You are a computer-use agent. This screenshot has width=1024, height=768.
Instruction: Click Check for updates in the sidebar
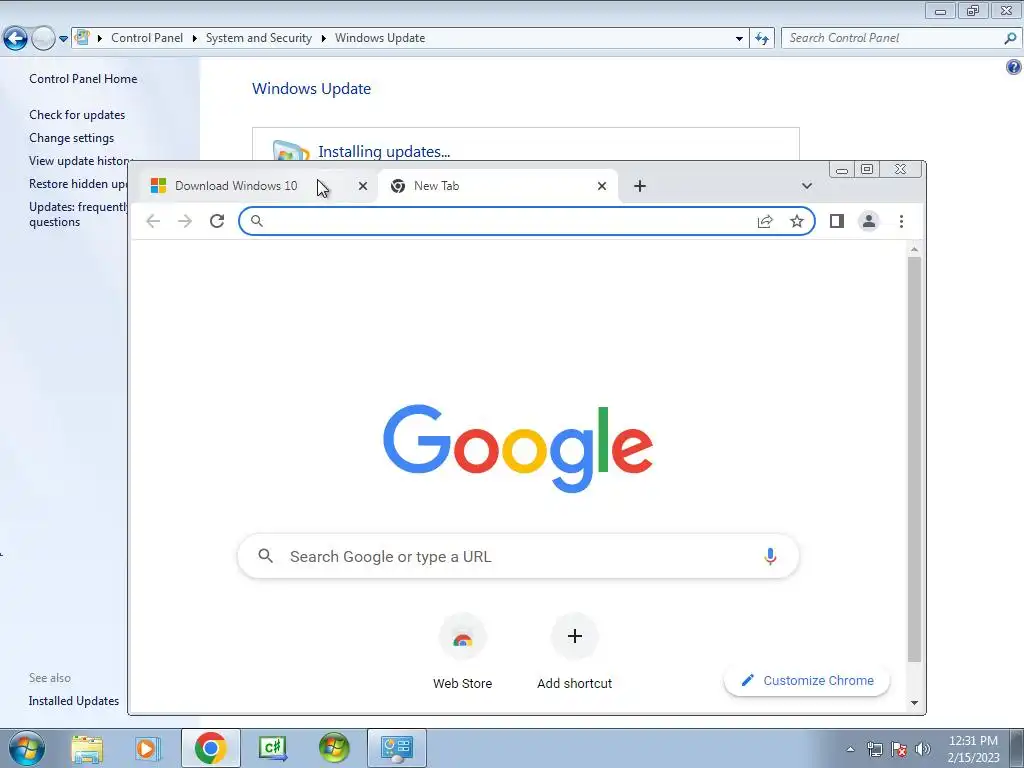(x=77, y=115)
